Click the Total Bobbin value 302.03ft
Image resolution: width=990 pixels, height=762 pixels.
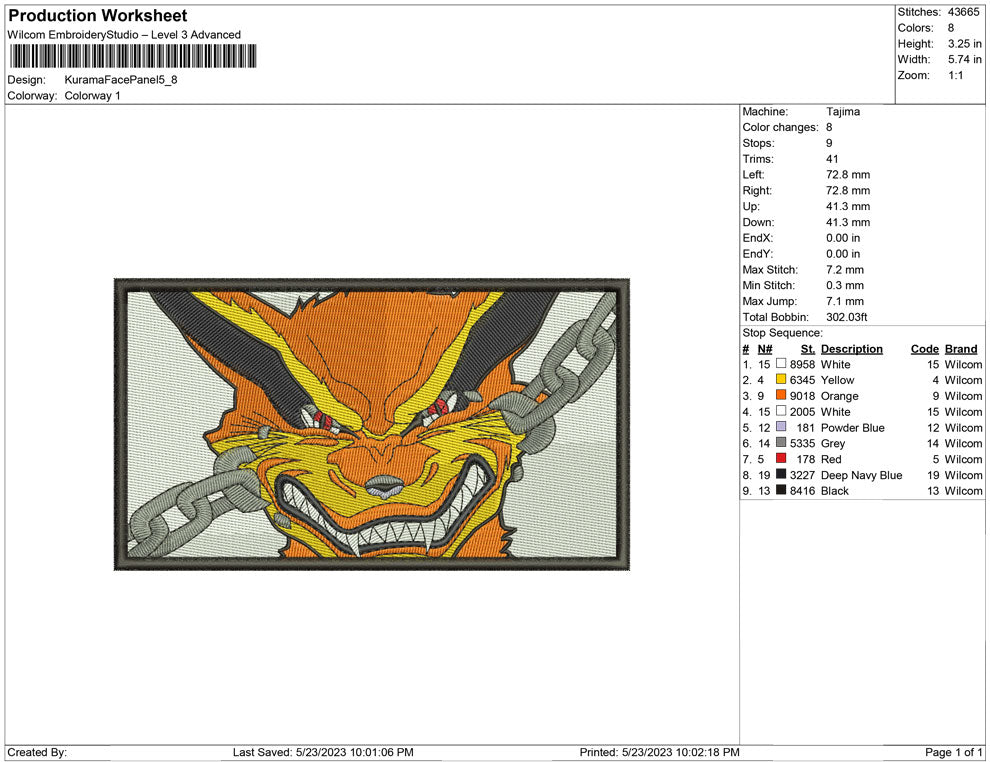tap(847, 317)
